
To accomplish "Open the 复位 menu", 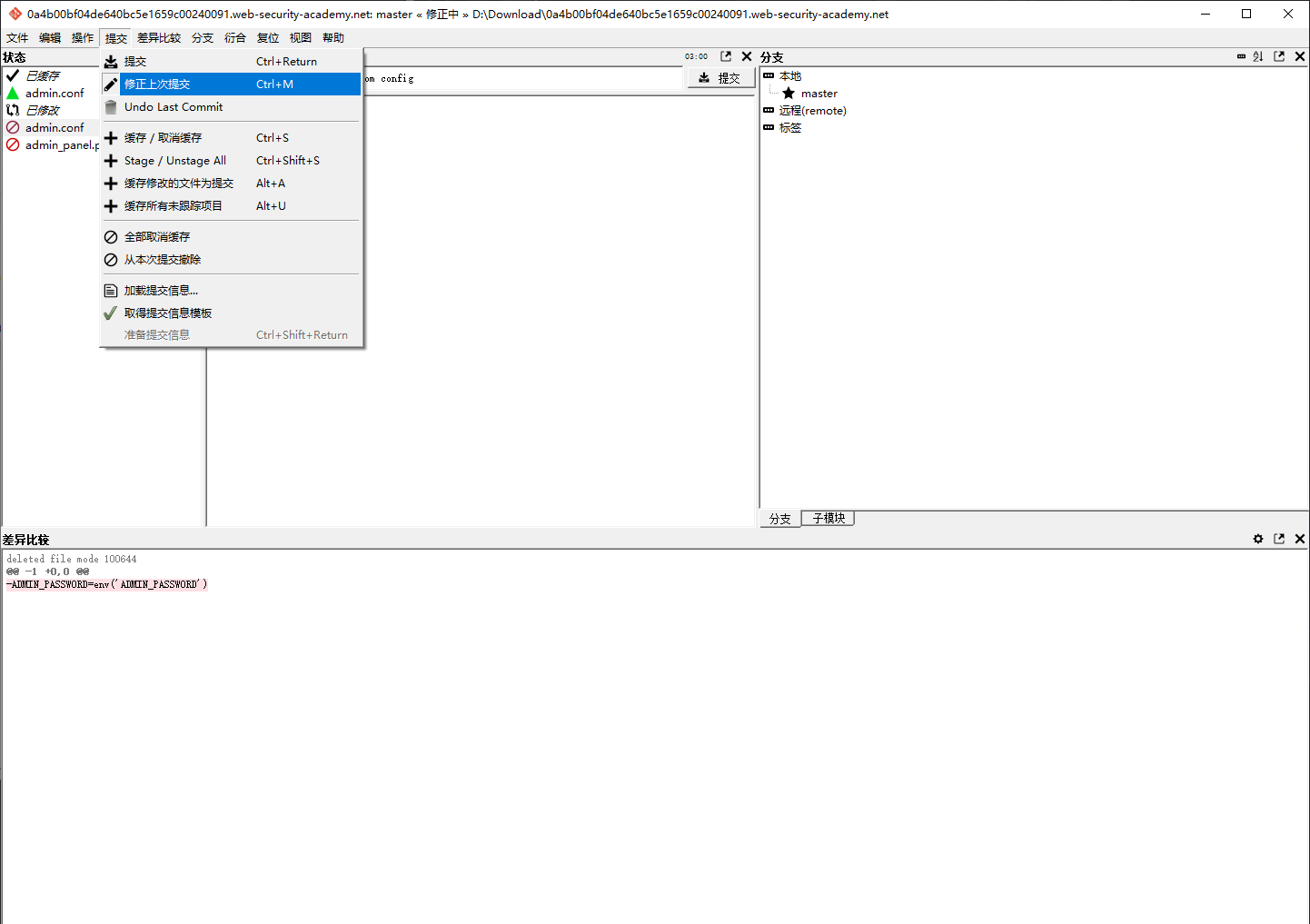I will click(x=268, y=37).
